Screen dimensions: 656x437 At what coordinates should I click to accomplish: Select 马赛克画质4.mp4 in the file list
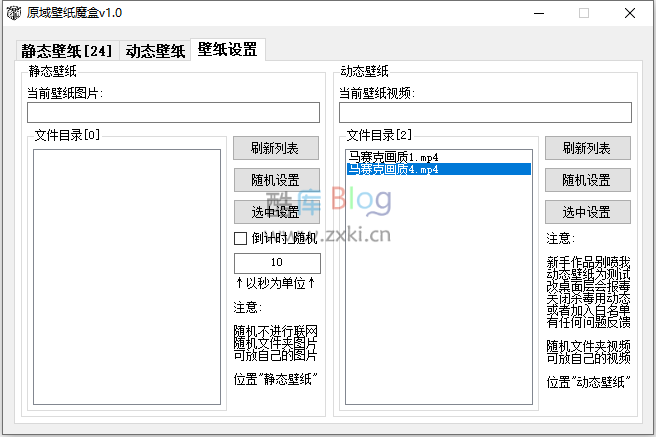pos(438,169)
